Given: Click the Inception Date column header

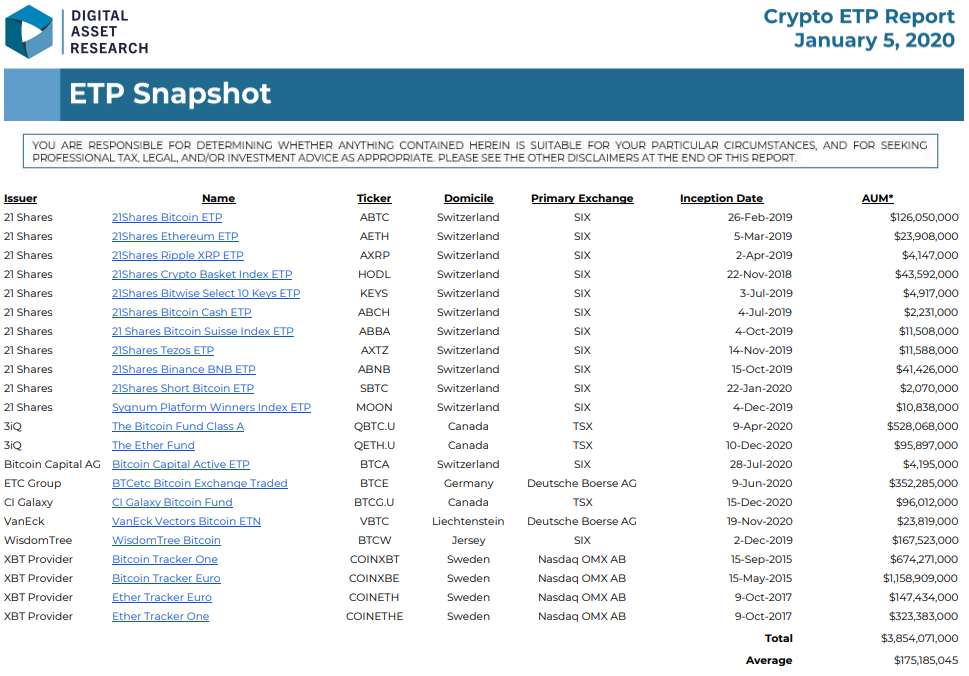Looking at the screenshot, I should click(x=721, y=198).
